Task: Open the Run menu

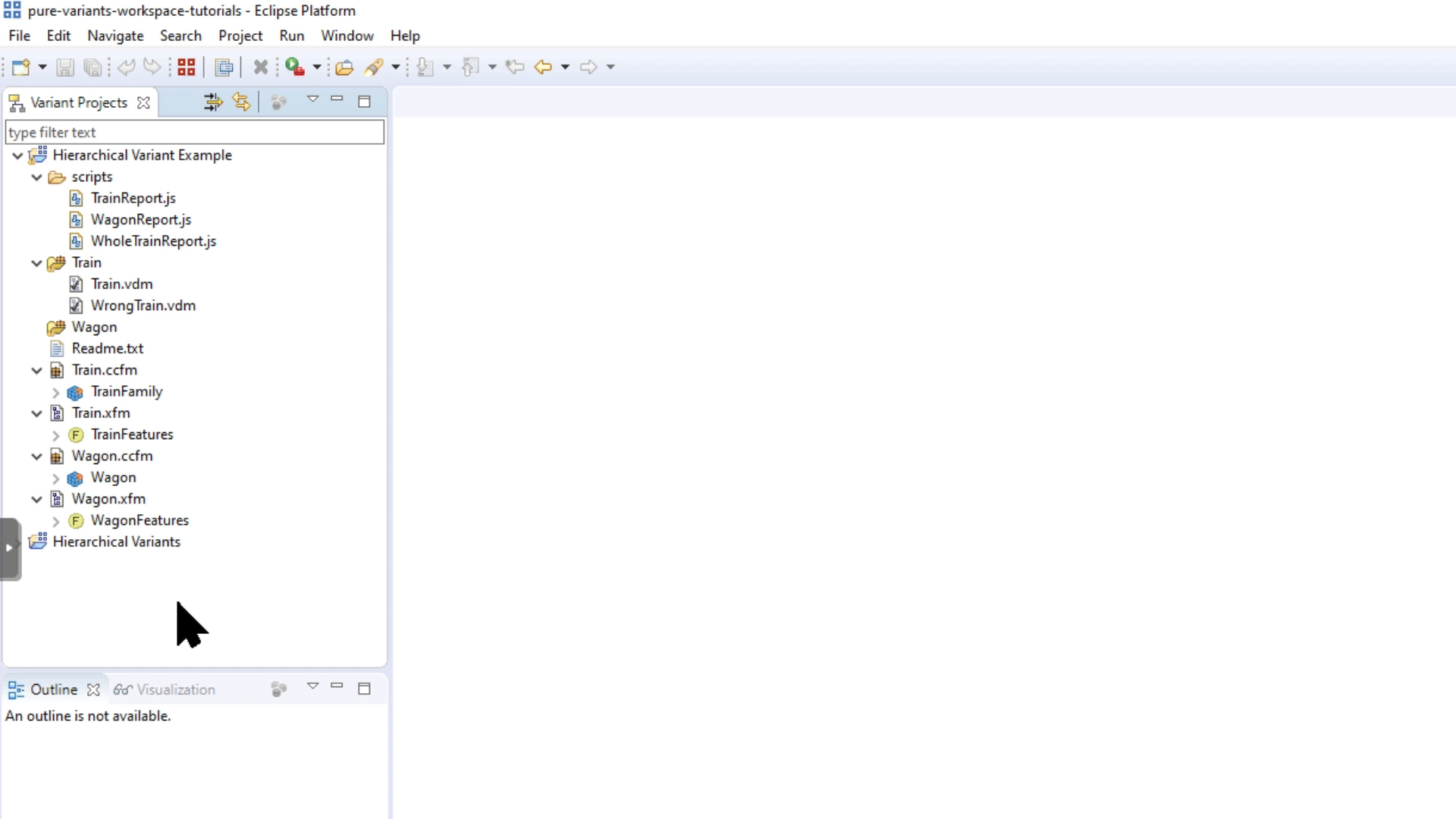Action: coord(291,36)
